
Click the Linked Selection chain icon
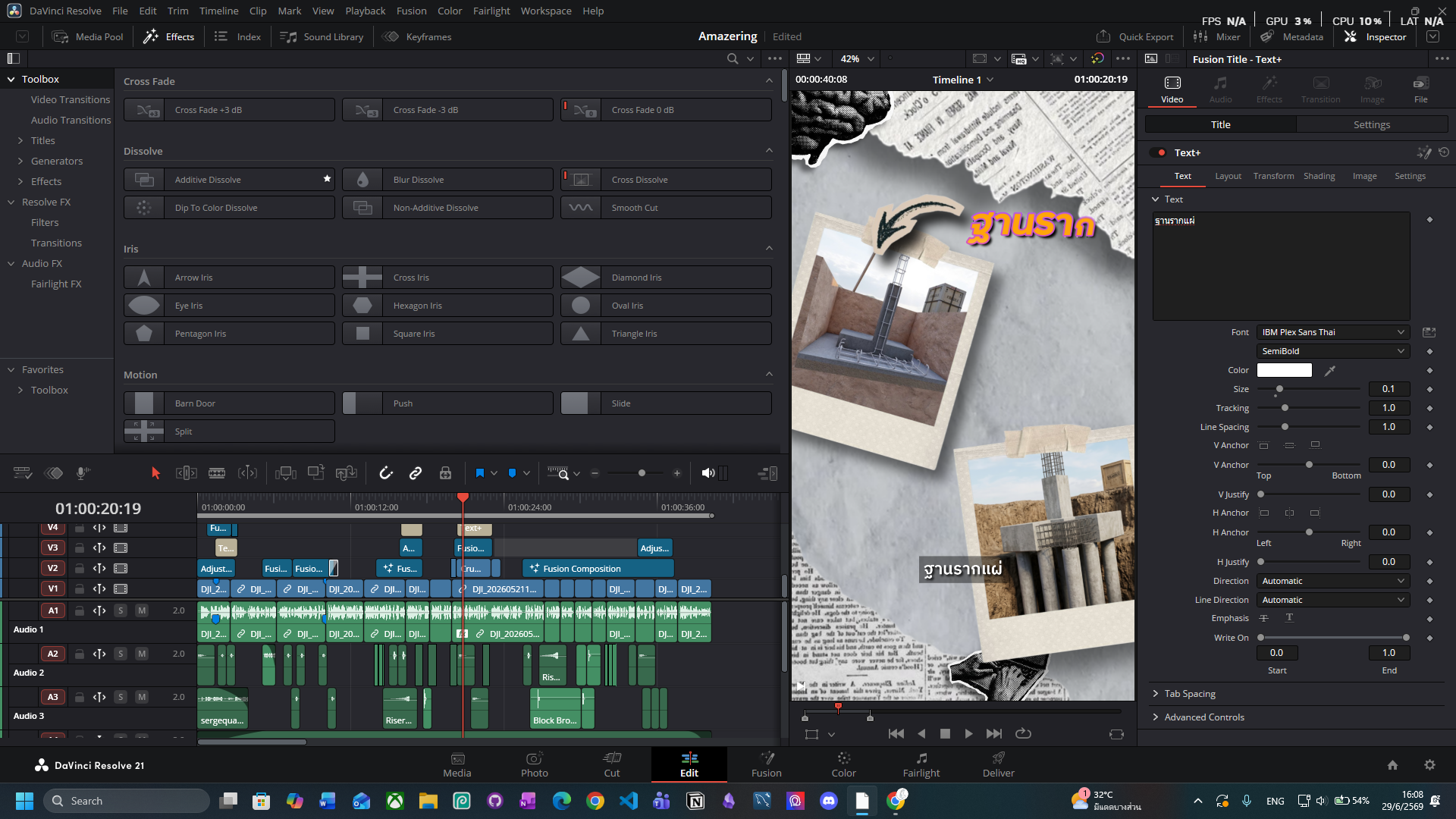(x=416, y=473)
